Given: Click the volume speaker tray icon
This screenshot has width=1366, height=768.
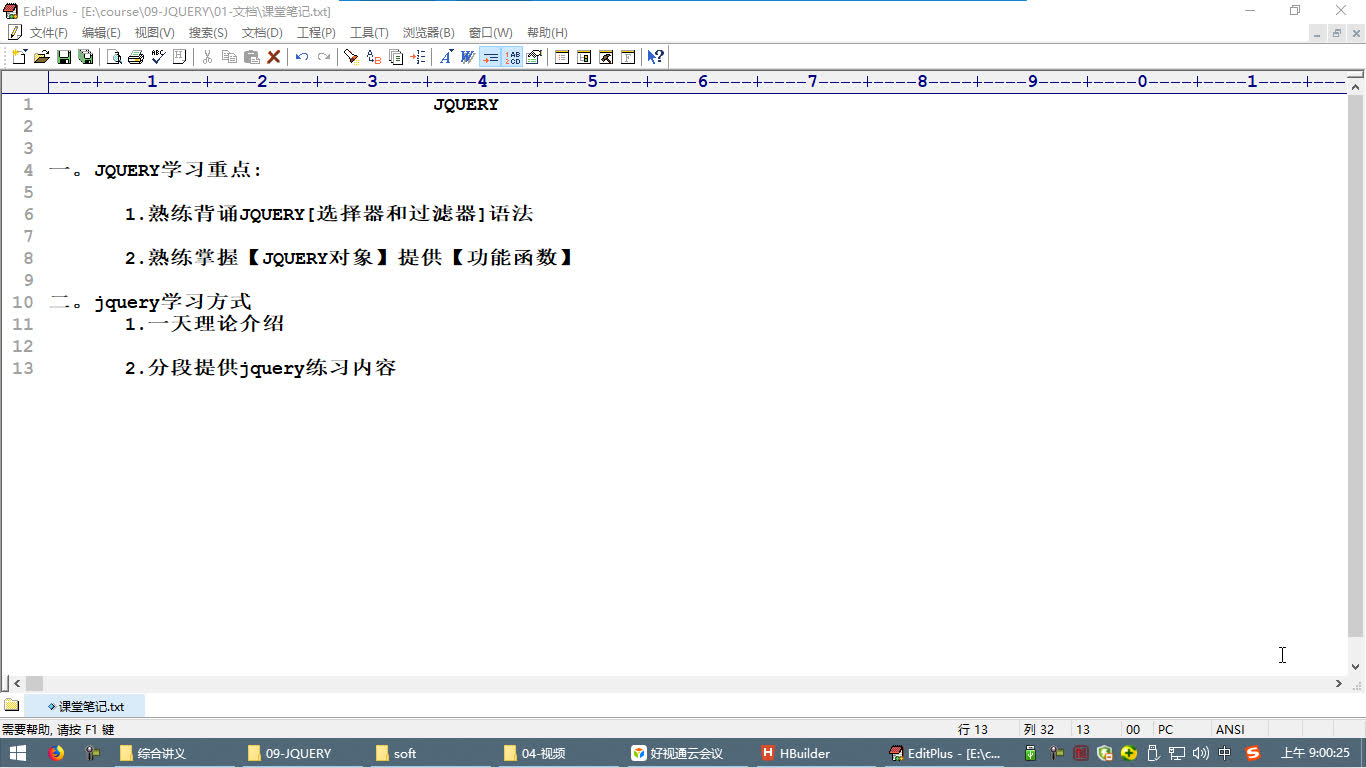Looking at the screenshot, I should coord(1201,753).
